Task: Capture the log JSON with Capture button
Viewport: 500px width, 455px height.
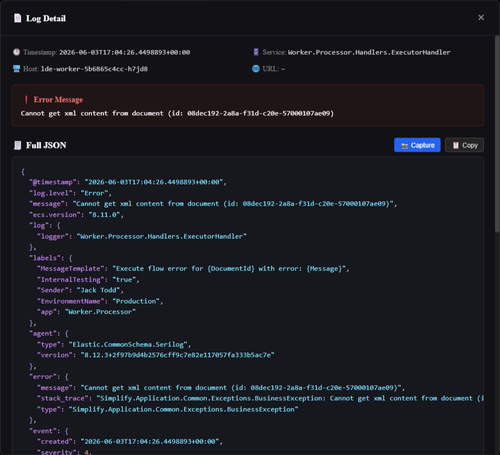Action: pyautogui.click(x=417, y=145)
